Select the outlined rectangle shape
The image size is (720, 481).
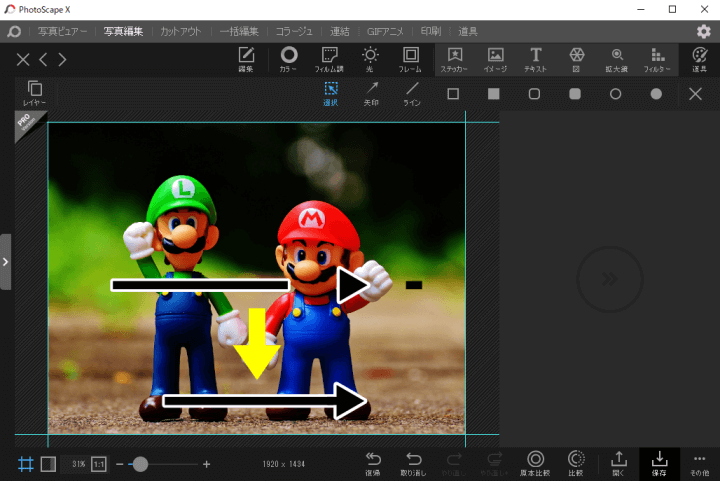pyautogui.click(x=453, y=94)
